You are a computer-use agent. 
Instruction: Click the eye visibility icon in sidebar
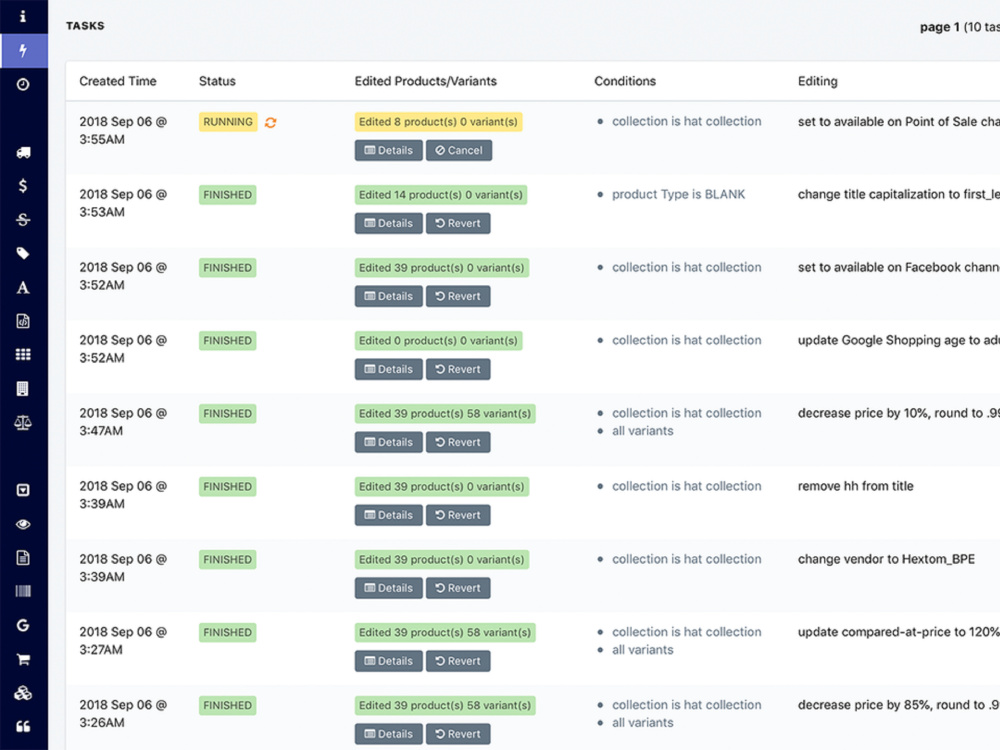[23, 524]
